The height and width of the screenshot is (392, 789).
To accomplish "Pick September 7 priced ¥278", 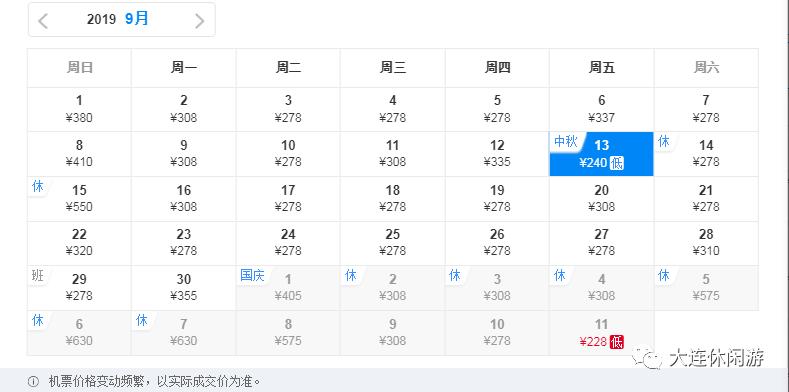I will click(706, 109).
